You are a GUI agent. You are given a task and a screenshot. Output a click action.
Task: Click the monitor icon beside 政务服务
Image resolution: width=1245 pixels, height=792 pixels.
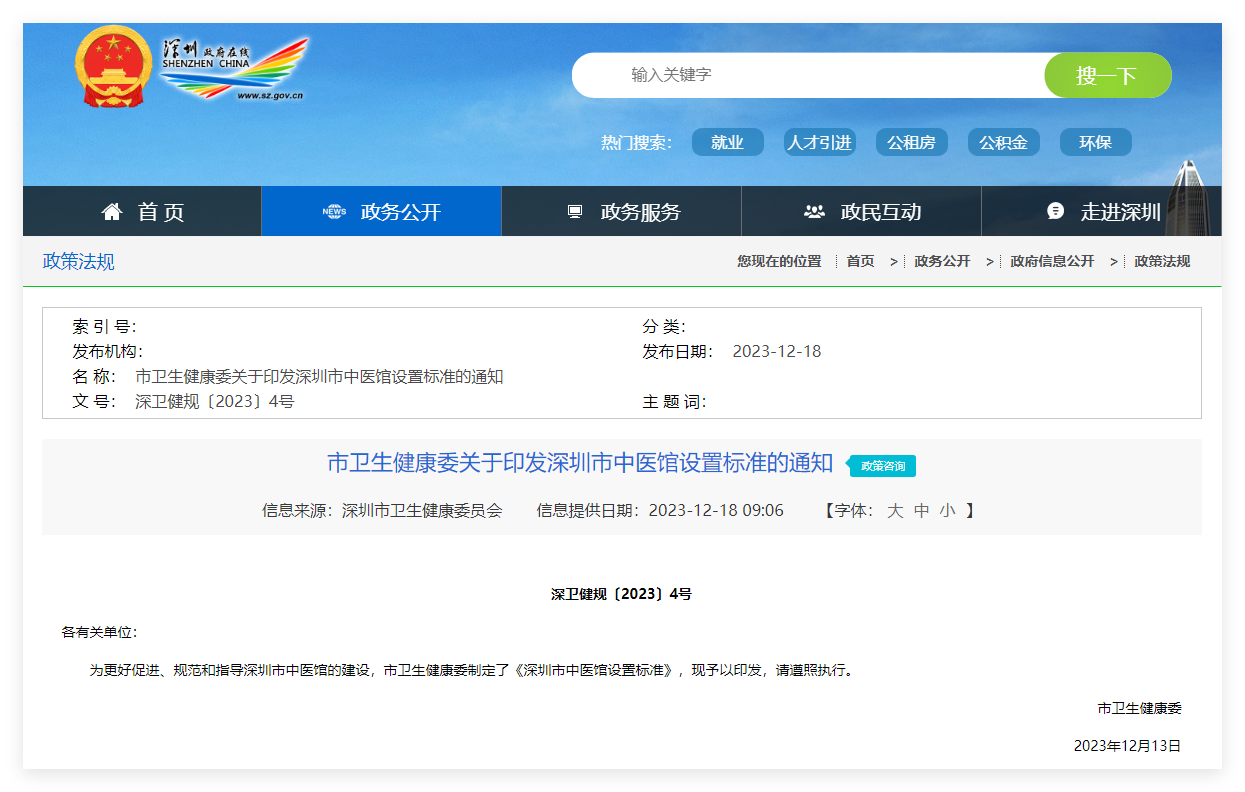click(574, 212)
